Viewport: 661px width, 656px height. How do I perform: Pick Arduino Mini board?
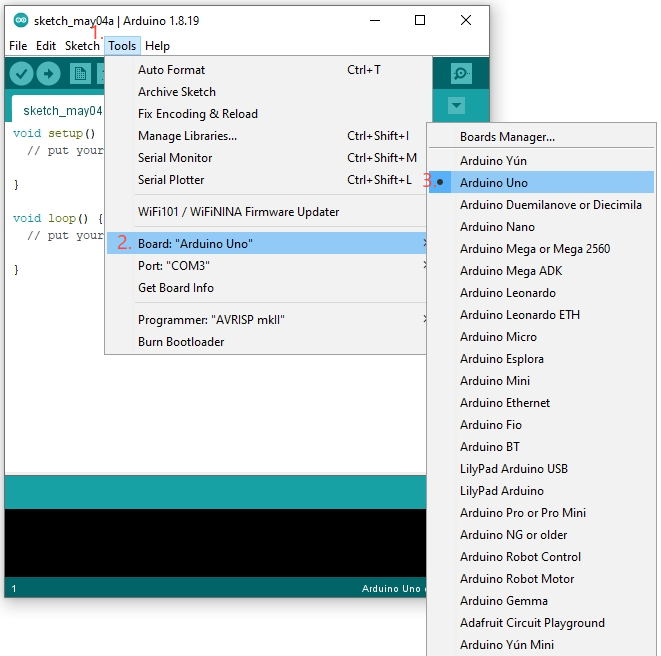(x=541, y=380)
